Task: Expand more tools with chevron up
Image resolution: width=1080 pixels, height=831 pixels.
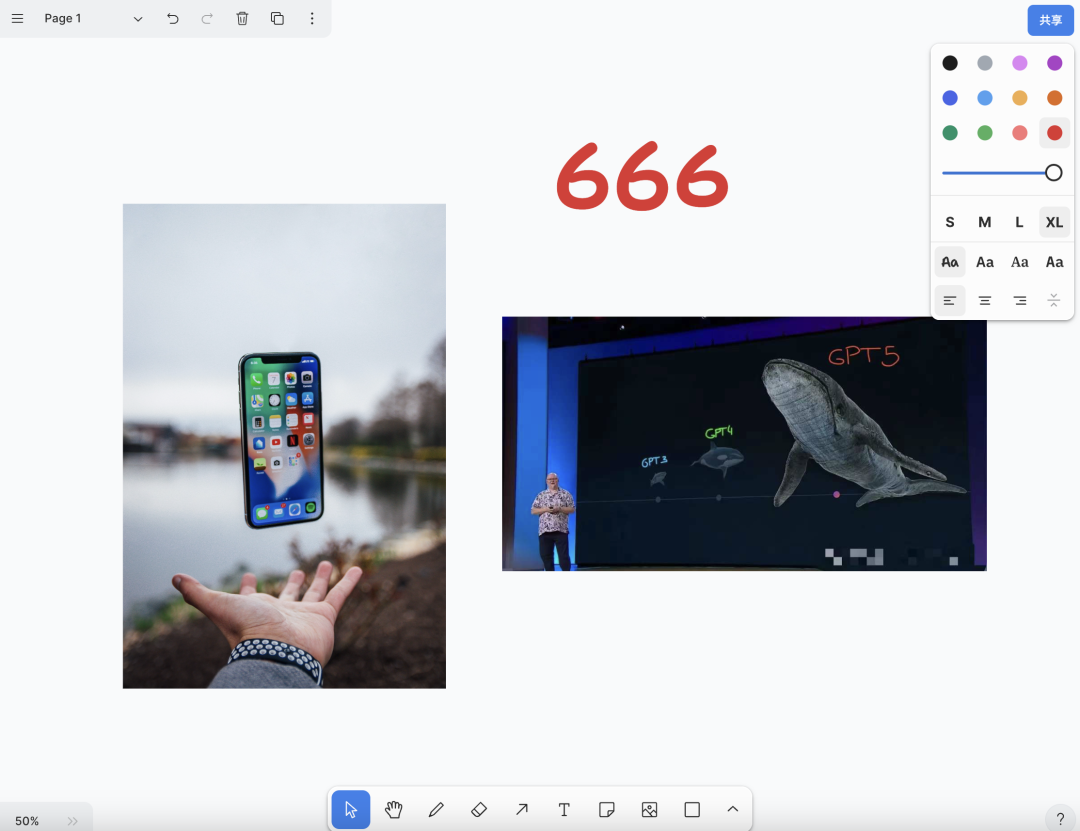Action: point(733,810)
